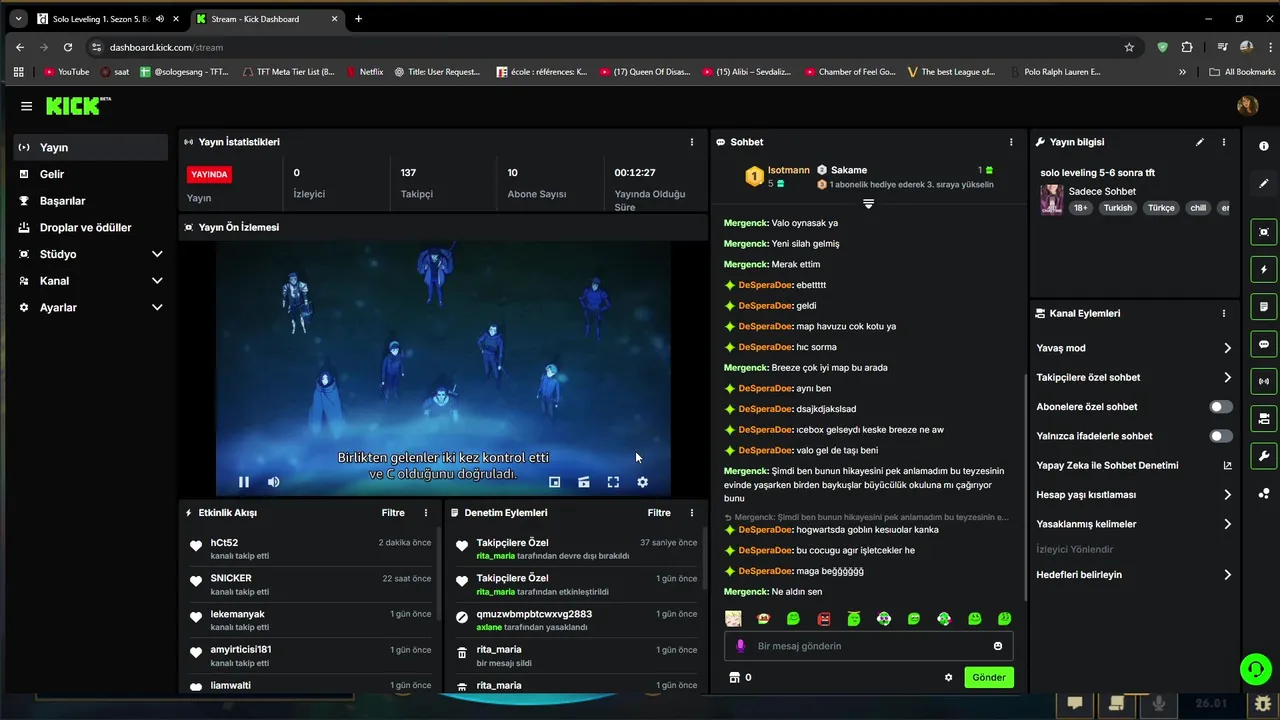Toggle Yalnızca ifadelerle sohbet switch
The height and width of the screenshot is (720, 1280).
tap(1221, 436)
